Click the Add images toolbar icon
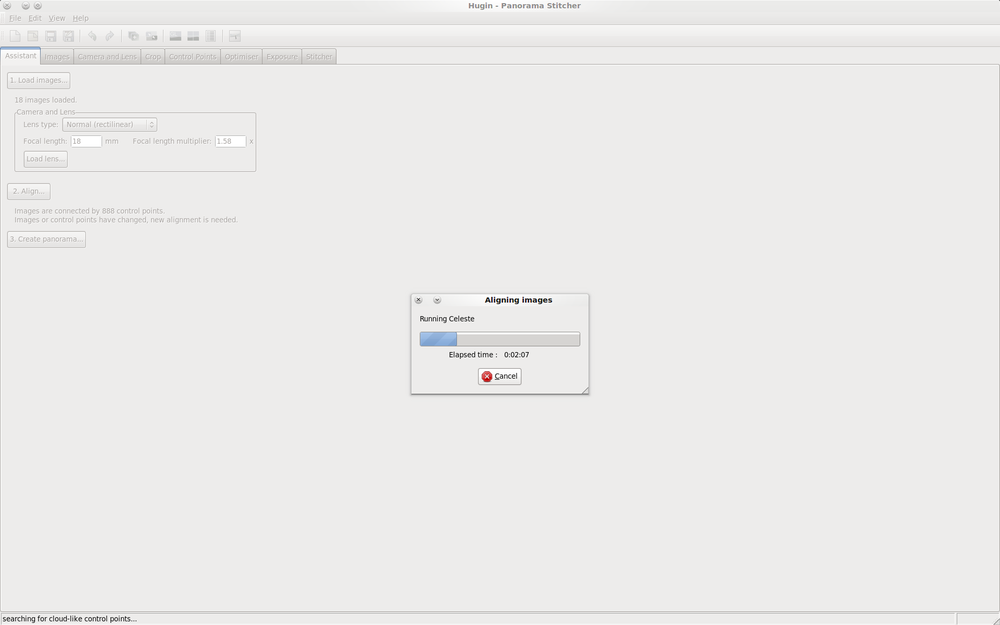1000x625 pixels. (x=133, y=36)
